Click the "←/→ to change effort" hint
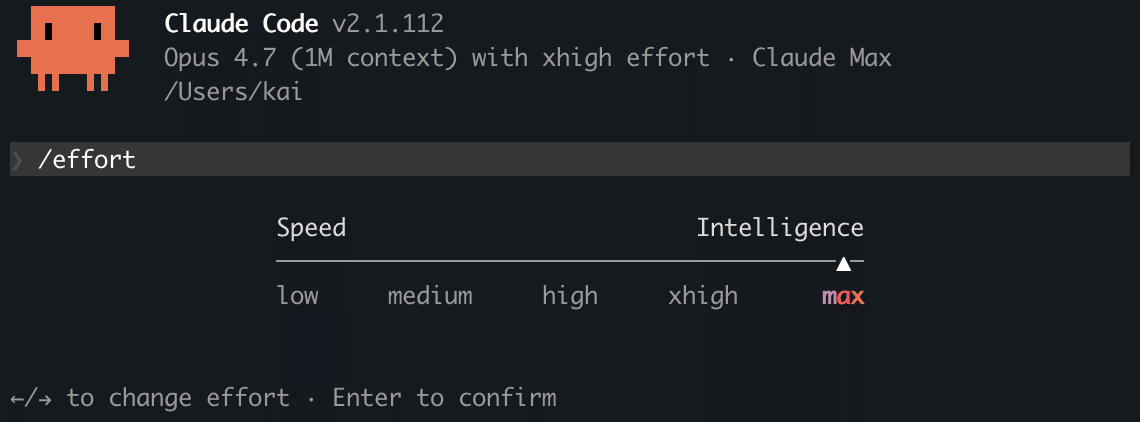The width and height of the screenshot is (1140, 422). click(x=150, y=398)
